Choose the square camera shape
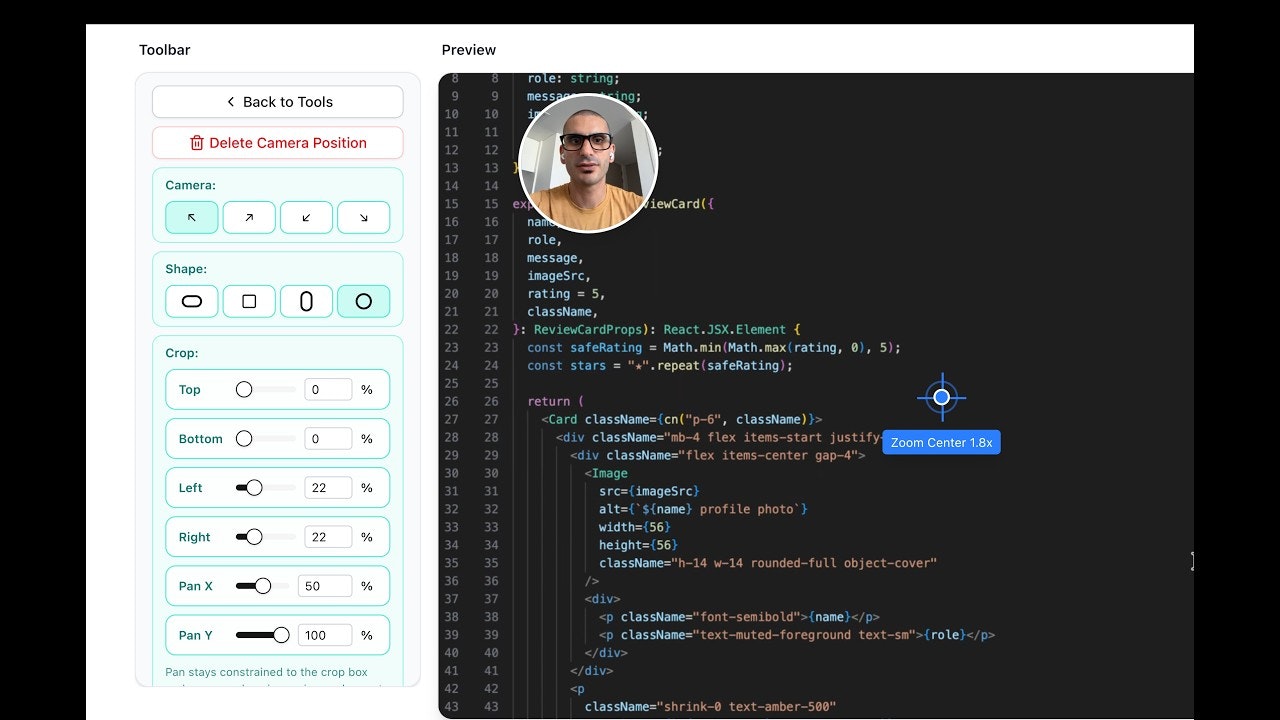1280x720 pixels. 249,301
